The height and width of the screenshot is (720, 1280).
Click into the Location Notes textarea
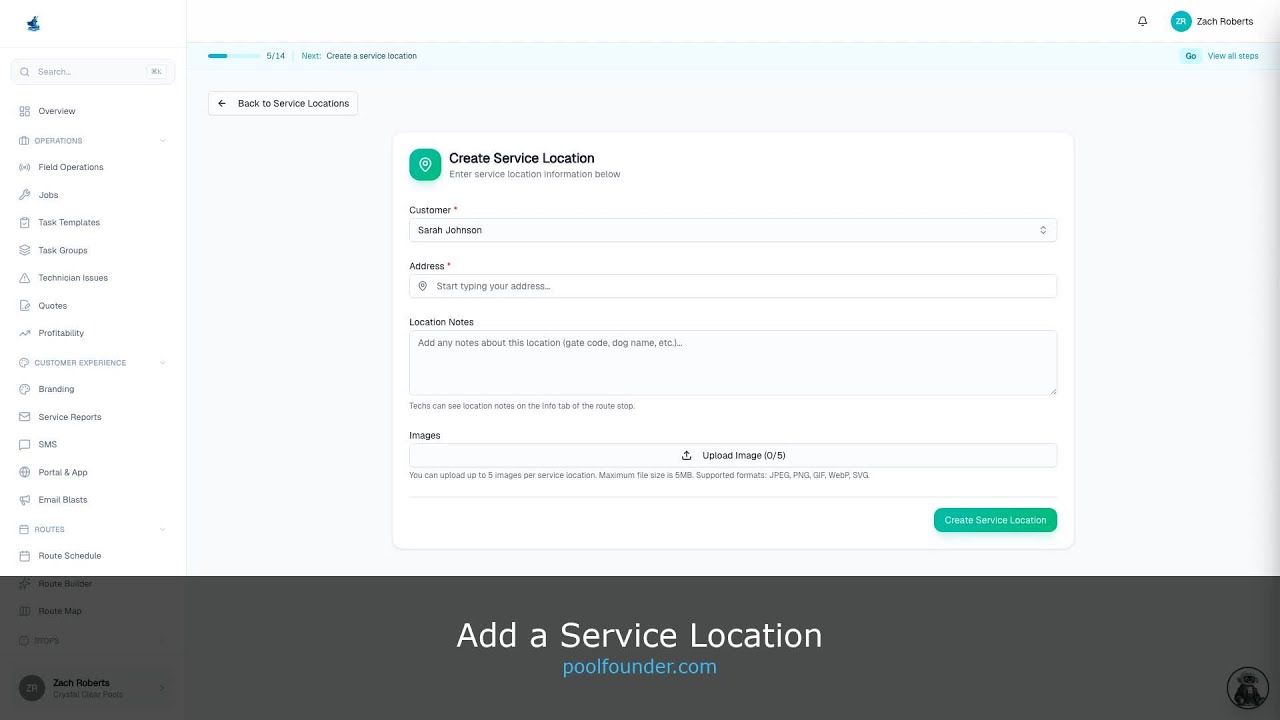pyautogui.click(x=733, y=362)
